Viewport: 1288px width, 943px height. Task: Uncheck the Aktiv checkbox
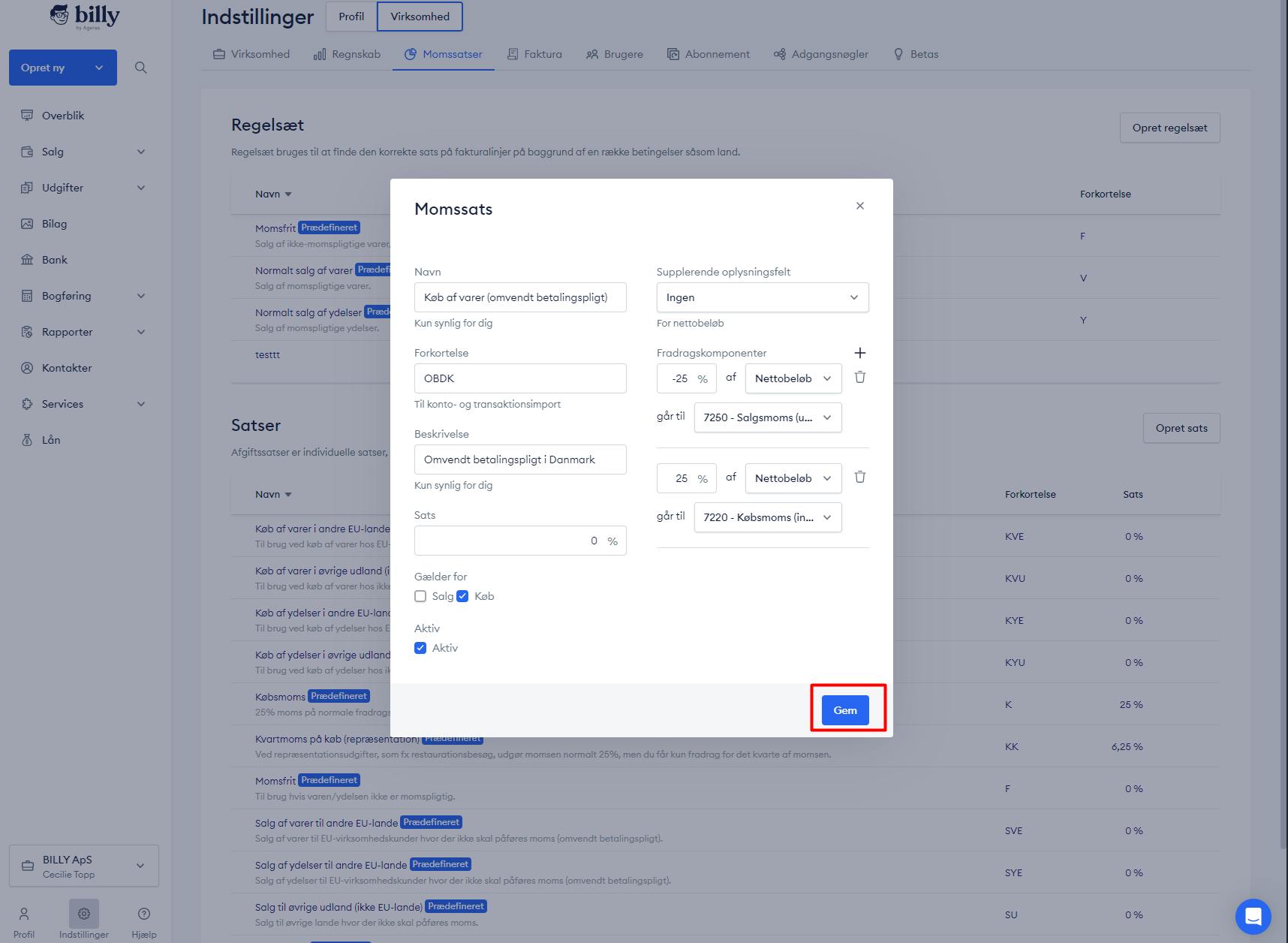tap(420, 648)
